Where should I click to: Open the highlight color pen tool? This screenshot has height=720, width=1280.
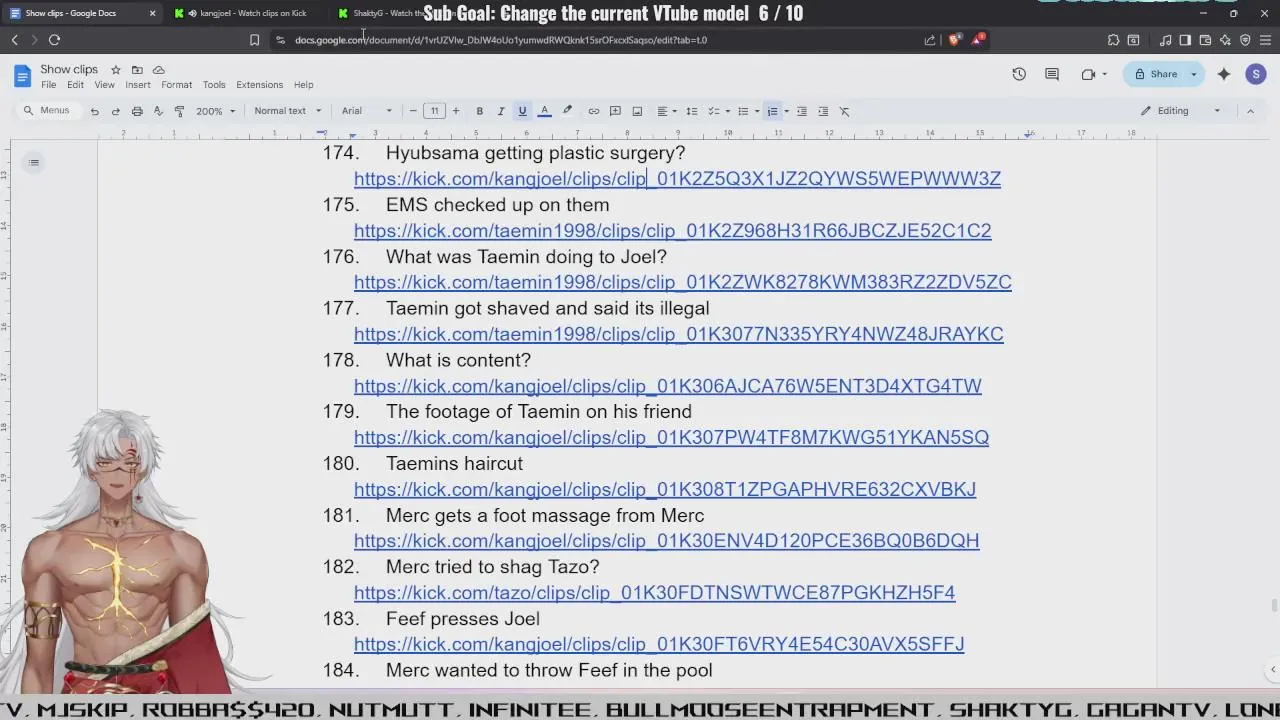coord(567,111)
